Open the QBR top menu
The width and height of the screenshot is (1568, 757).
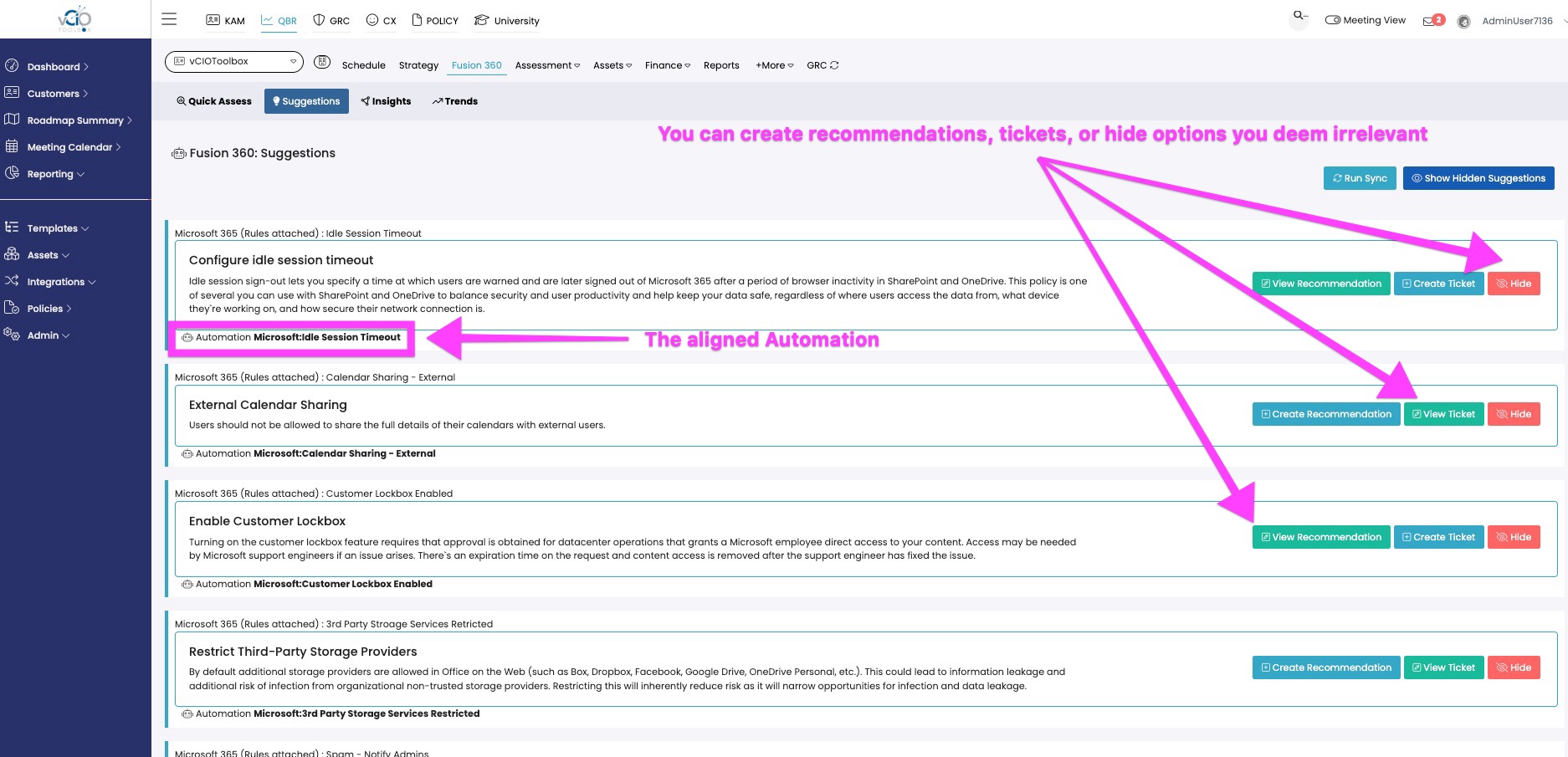279,20
